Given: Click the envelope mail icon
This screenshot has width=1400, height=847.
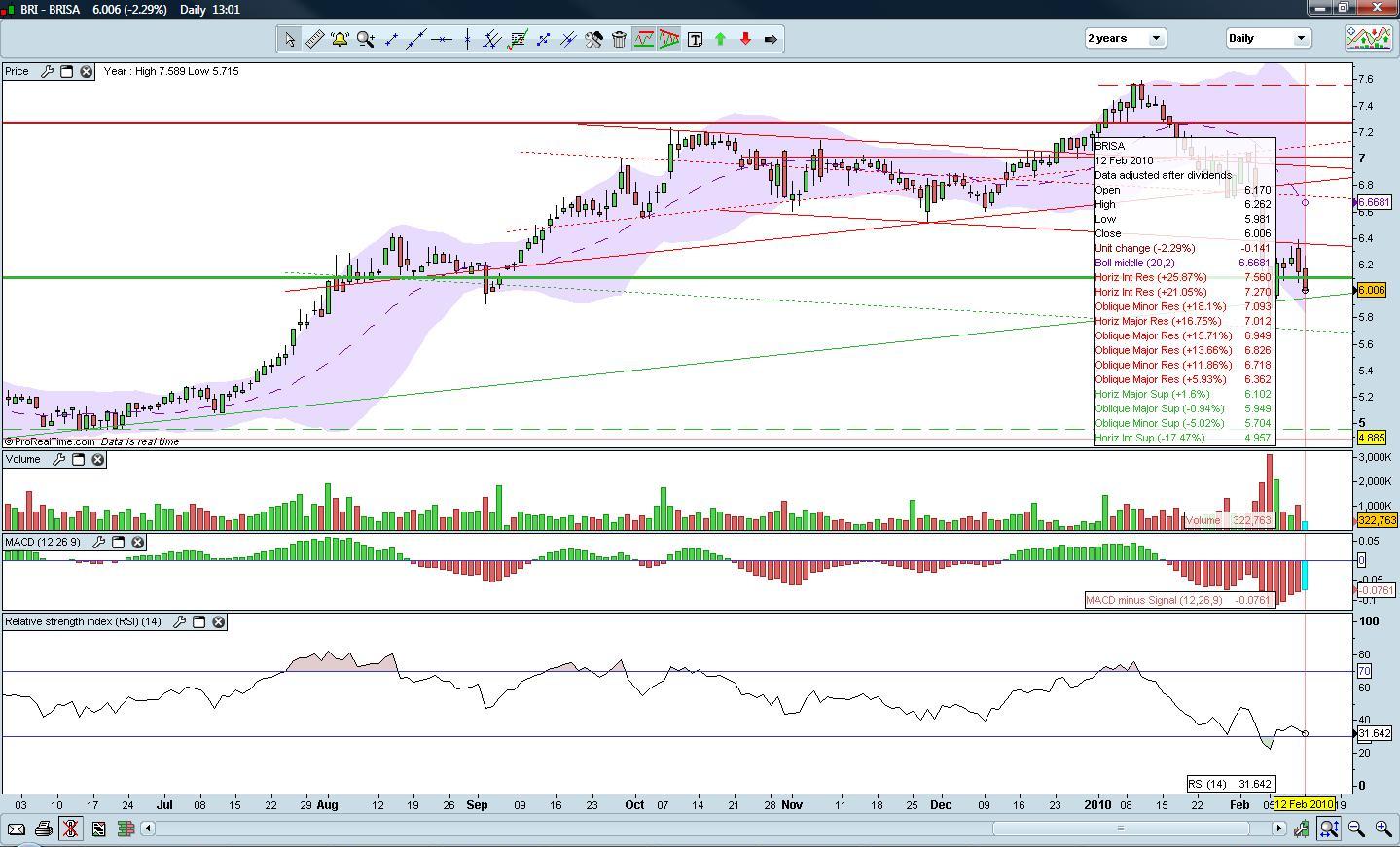Looking at the screenshot, I should (16, 829).
